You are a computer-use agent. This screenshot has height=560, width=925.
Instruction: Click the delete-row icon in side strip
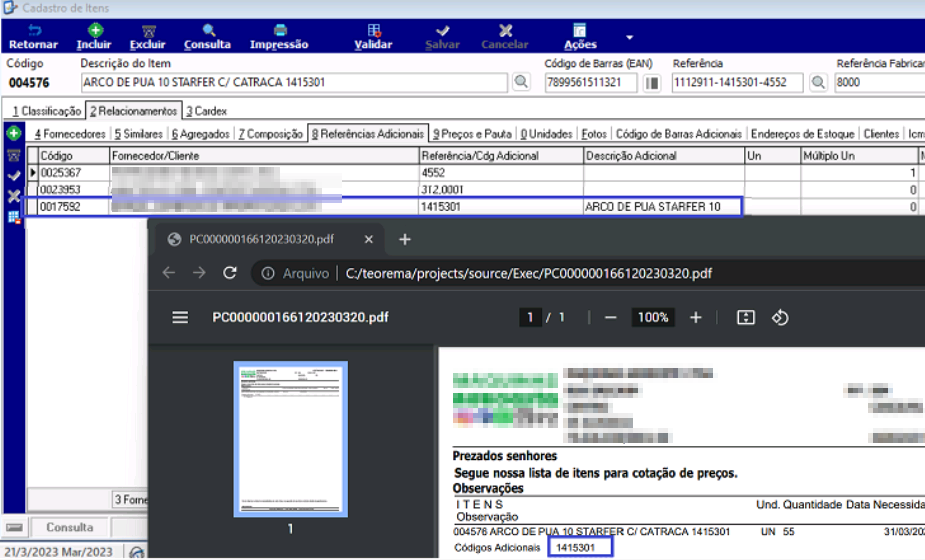click(x=14, y=155)
